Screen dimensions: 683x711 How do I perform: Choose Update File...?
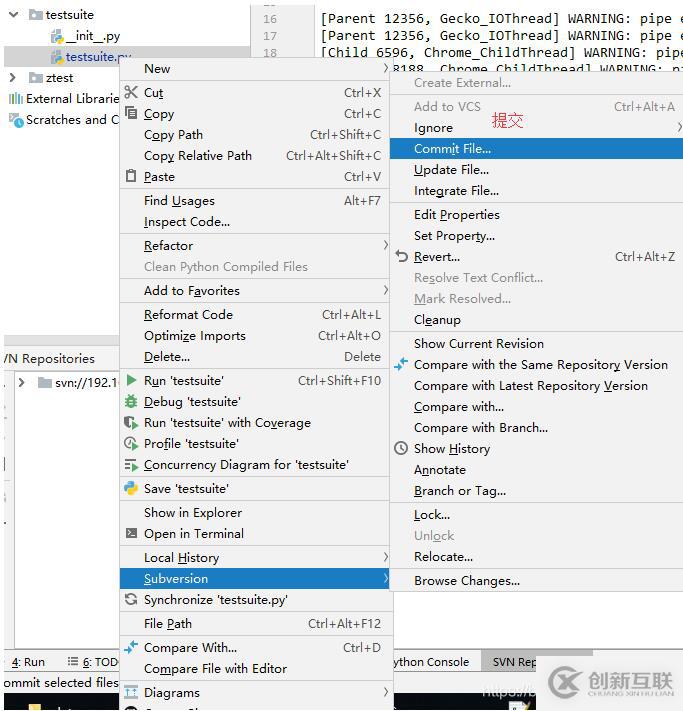tap(537, 170)
